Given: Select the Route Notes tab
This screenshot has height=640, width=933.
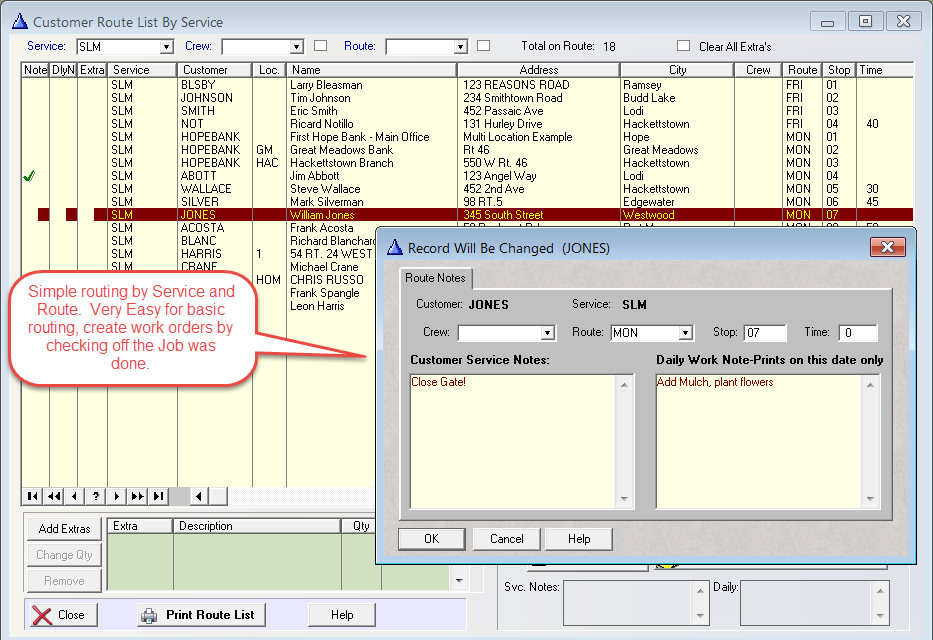Looking at the screenshot, I should click(436, 278).
